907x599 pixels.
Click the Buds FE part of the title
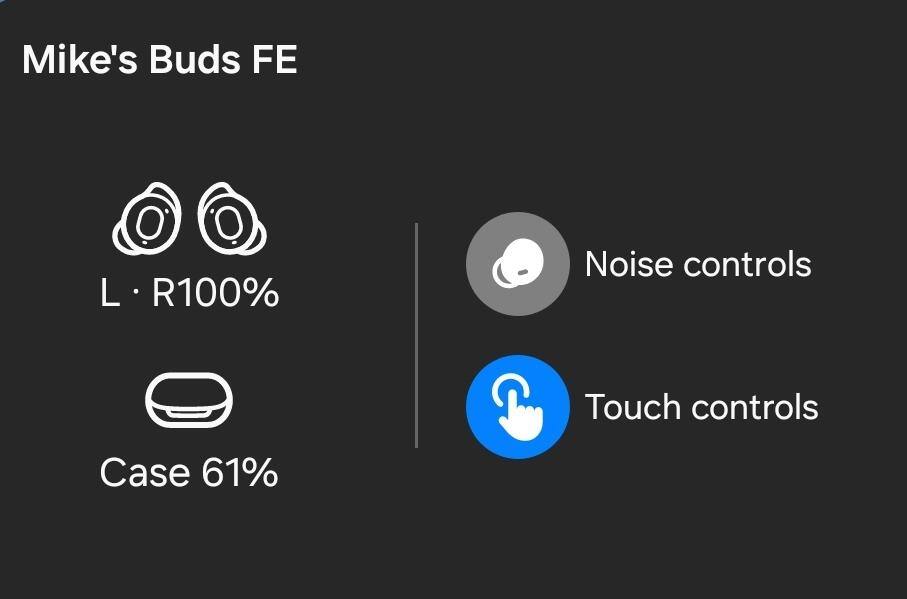223,60
